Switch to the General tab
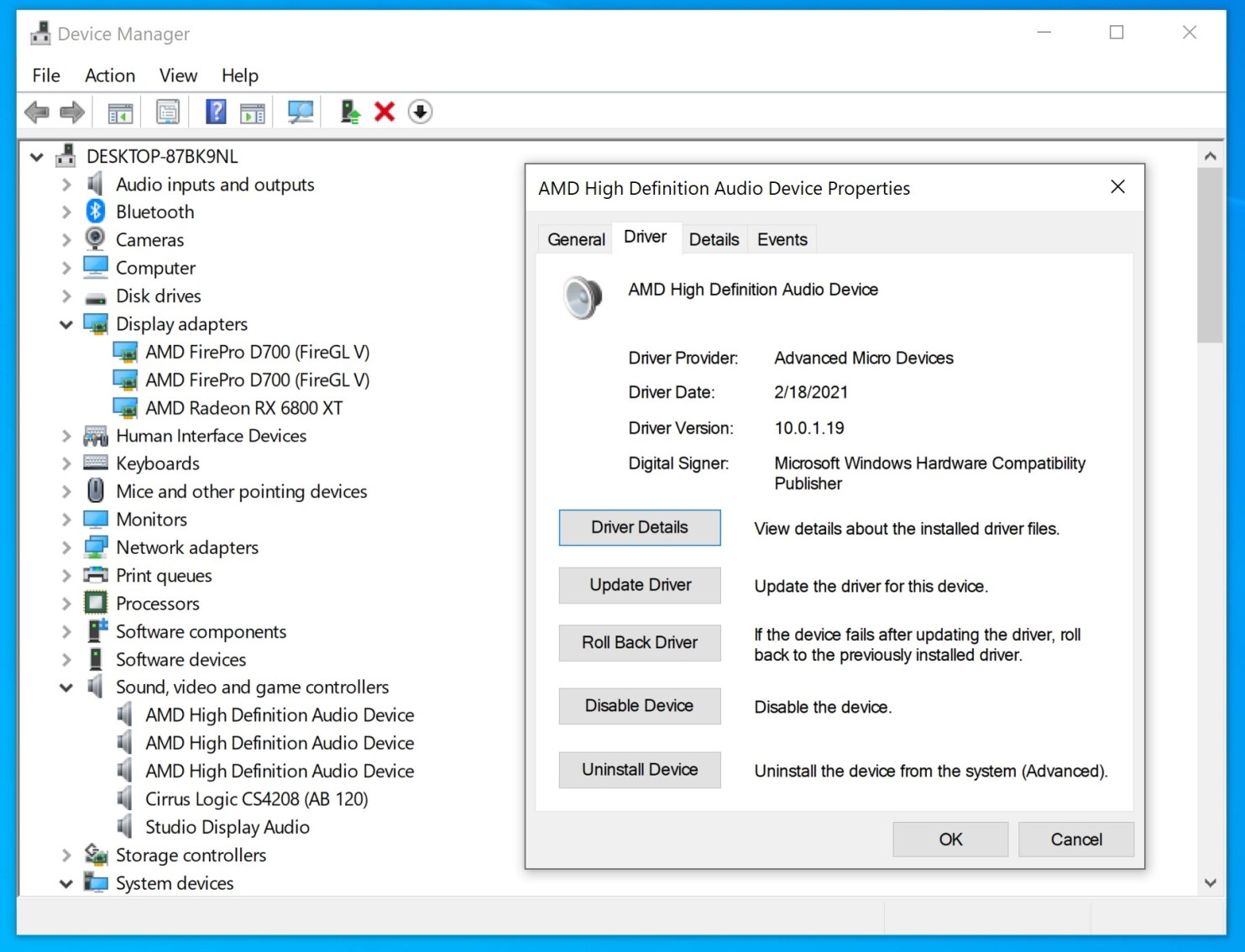This screenshot has height=952, width=1245. [576, 239]
